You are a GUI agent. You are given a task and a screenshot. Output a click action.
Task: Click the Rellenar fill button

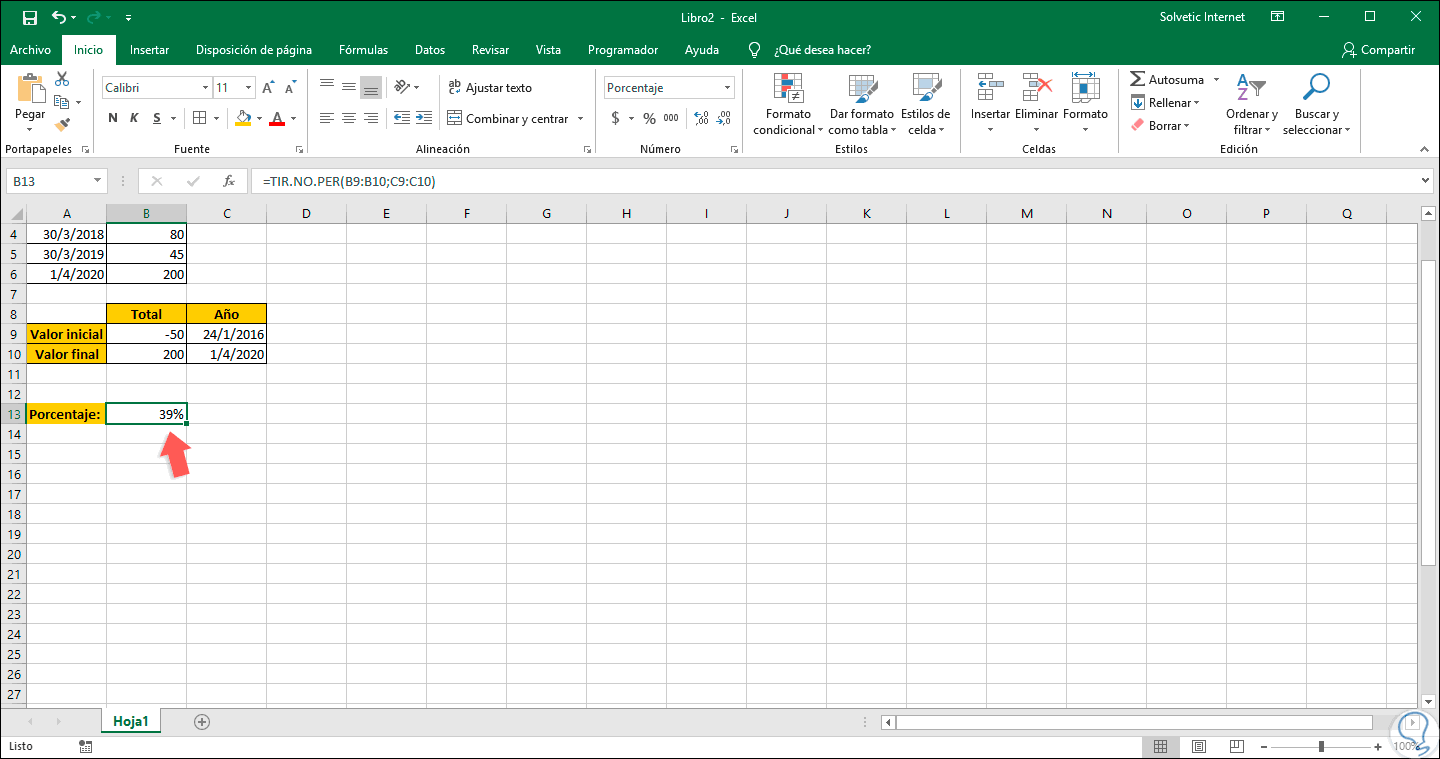tap(1165, 103)
